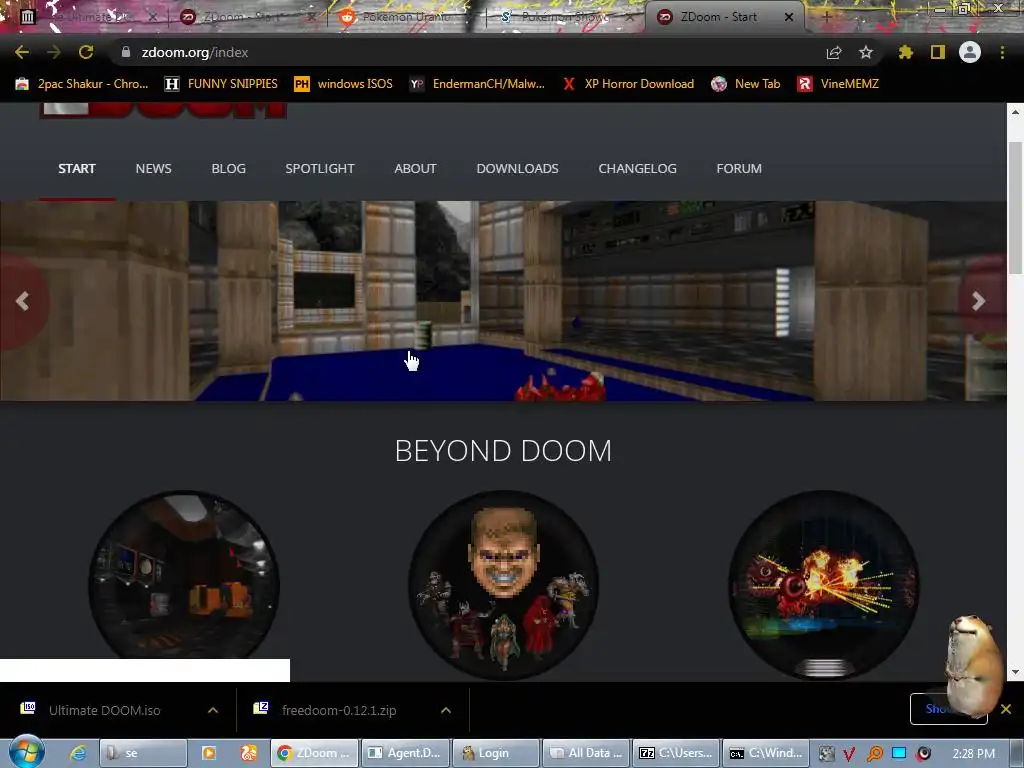This screenshot has width=1024, height=768.
Task: Show the next carousel slide
Action: pyautogui.click(x=978, y=301)
